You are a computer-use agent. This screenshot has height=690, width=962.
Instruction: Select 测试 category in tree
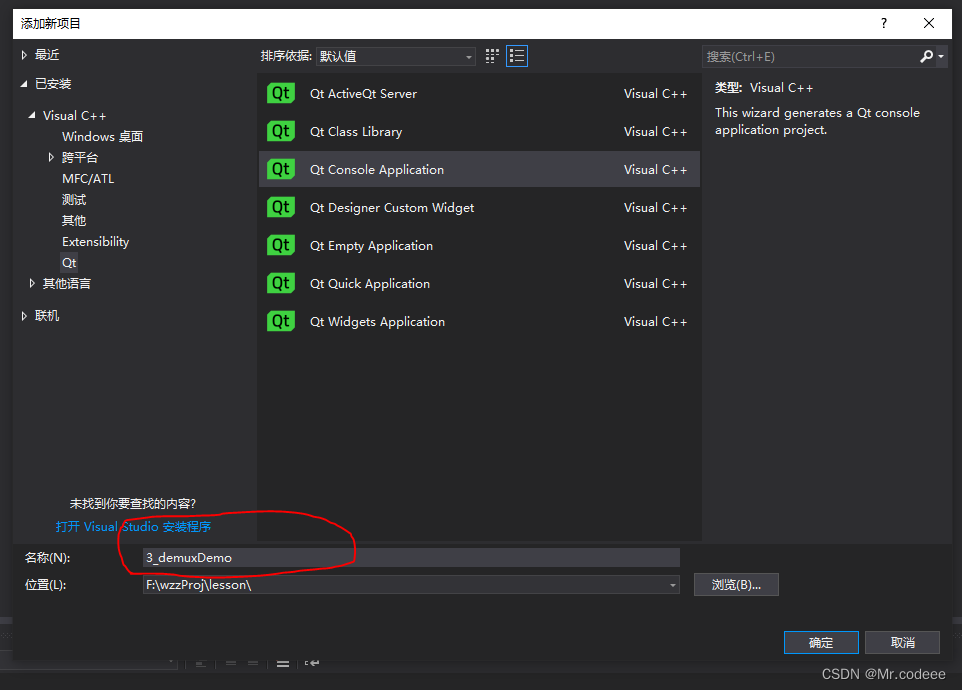tap(74, 199)
